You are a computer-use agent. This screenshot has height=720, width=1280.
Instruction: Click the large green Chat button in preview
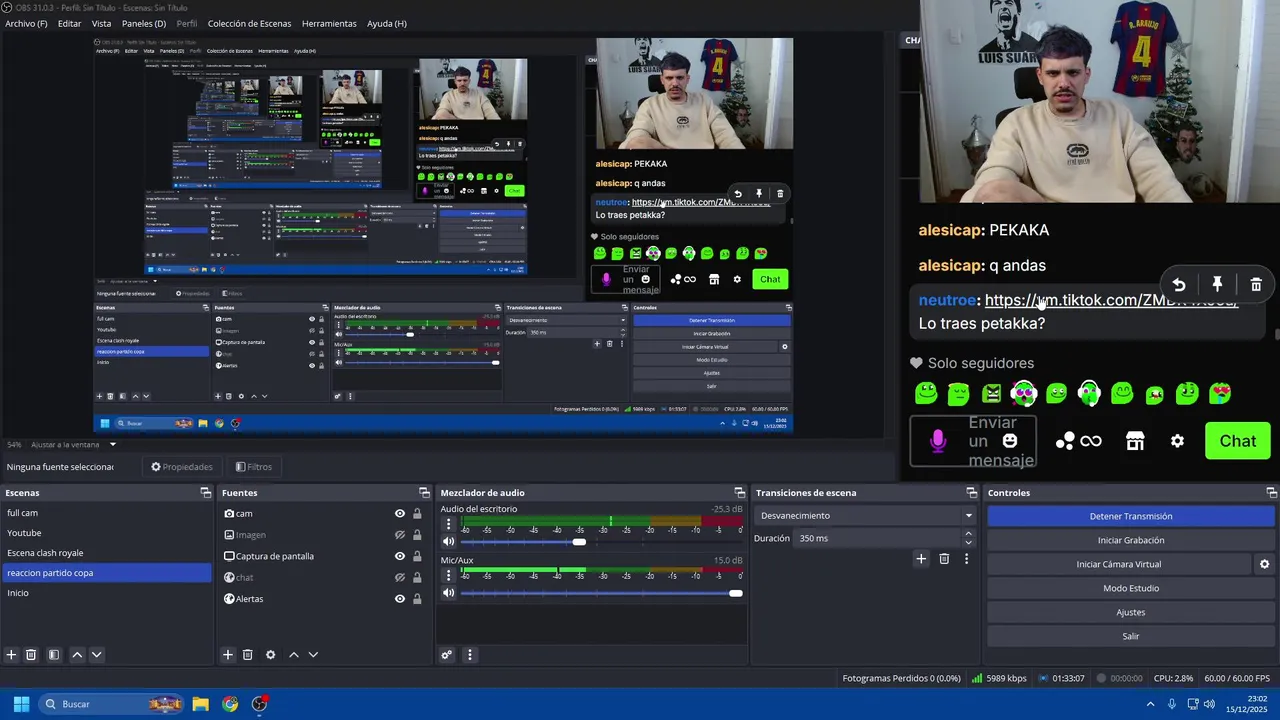click(1237, 441)
